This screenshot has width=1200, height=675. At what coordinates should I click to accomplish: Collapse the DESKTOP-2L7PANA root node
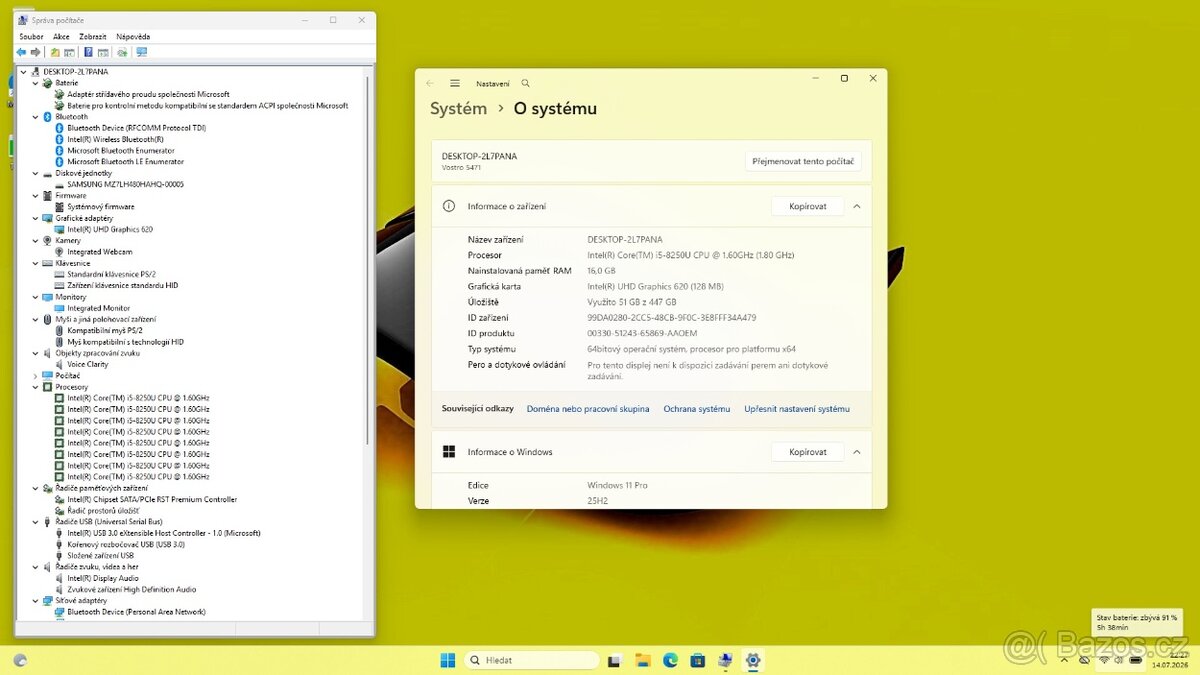(24, 72)
